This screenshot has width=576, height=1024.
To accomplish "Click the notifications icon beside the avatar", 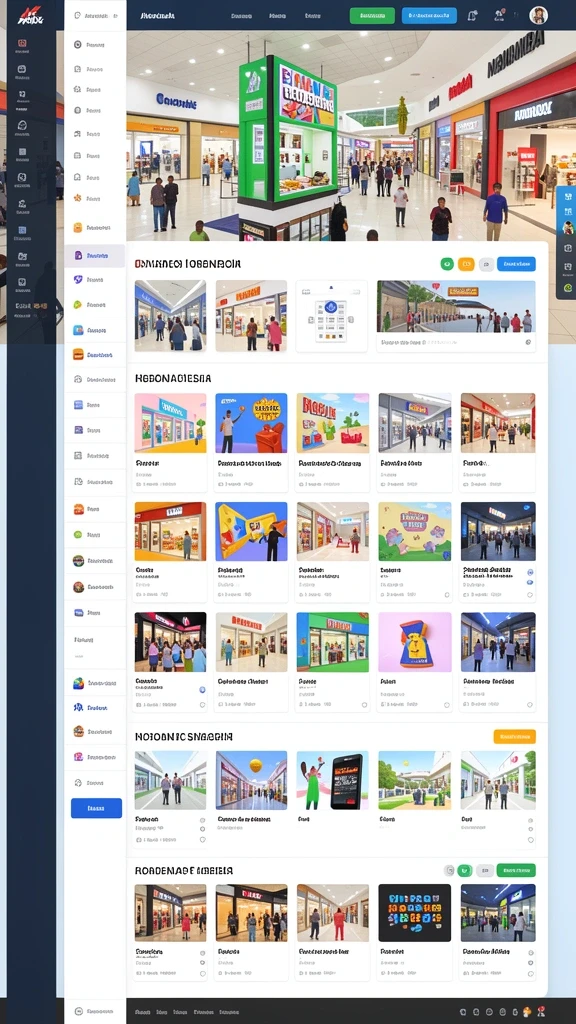I will tap(499, 15).
